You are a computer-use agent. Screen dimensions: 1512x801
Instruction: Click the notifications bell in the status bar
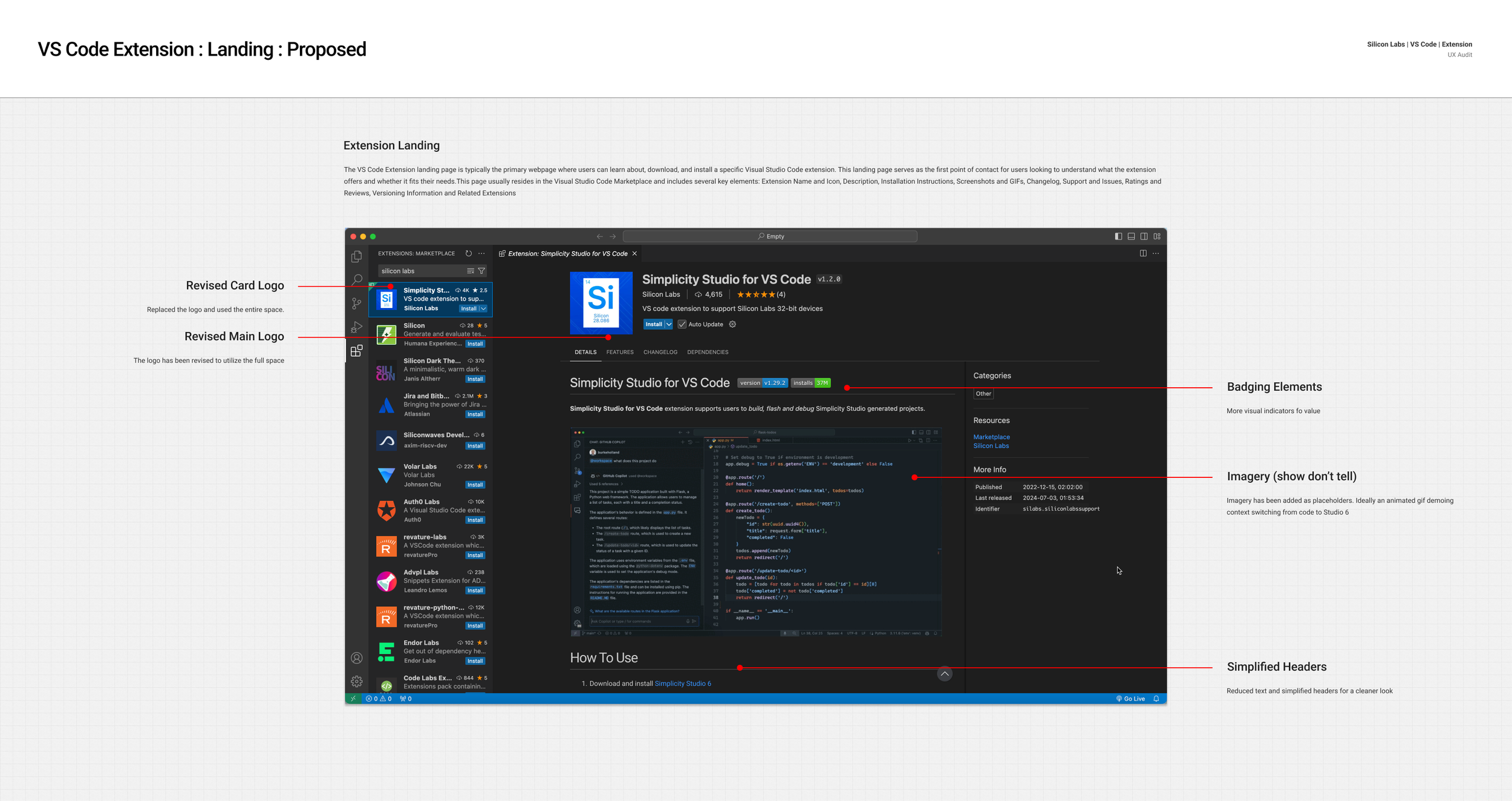tap(1156, 699)
